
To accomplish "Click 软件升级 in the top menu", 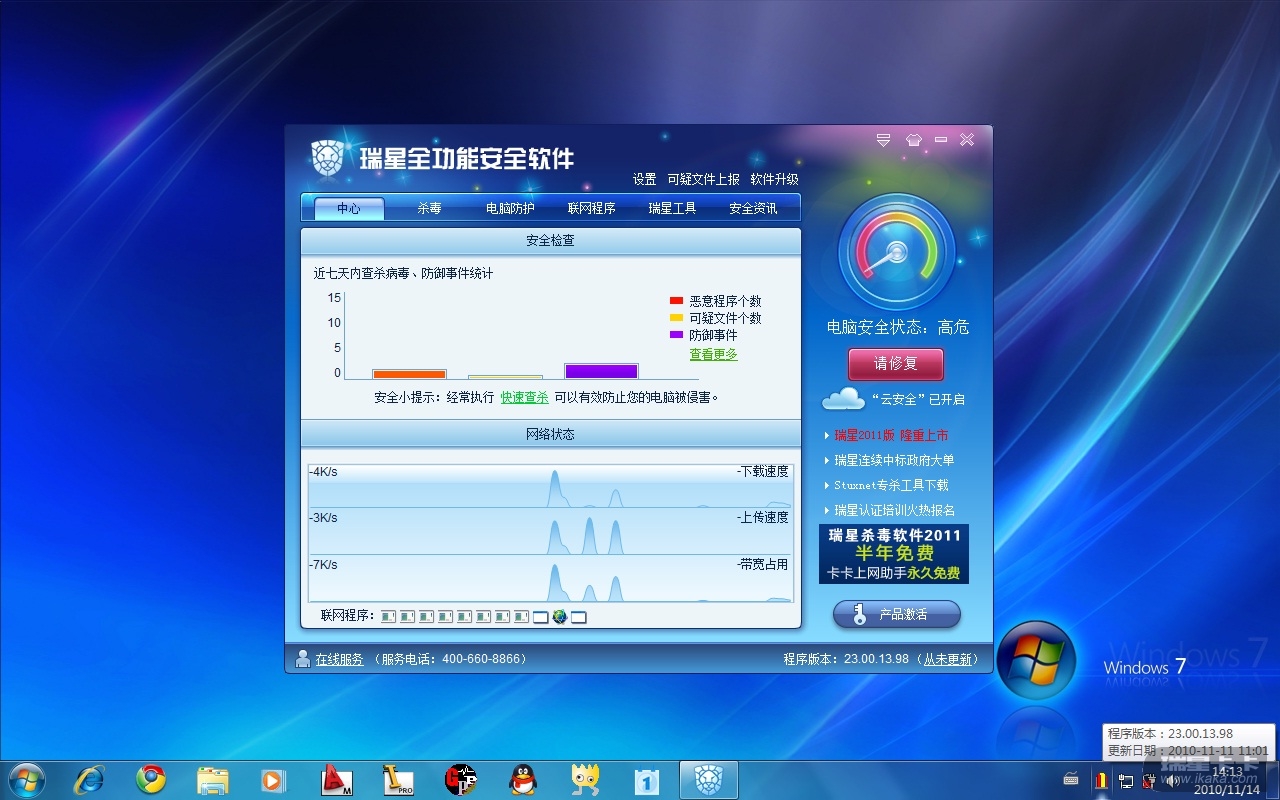I will pyautogui.click(x=775, y=179).
